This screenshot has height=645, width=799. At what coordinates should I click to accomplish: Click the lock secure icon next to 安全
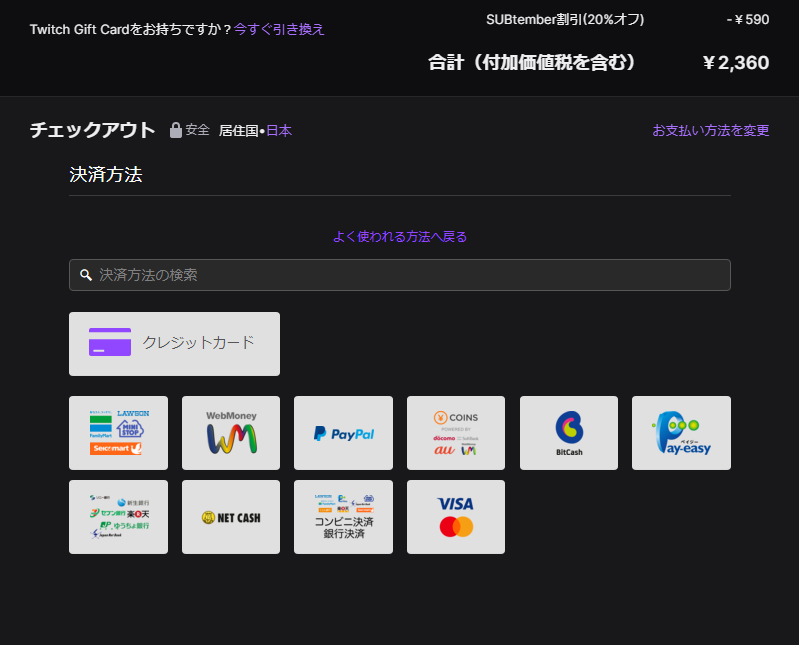[176, 130]
